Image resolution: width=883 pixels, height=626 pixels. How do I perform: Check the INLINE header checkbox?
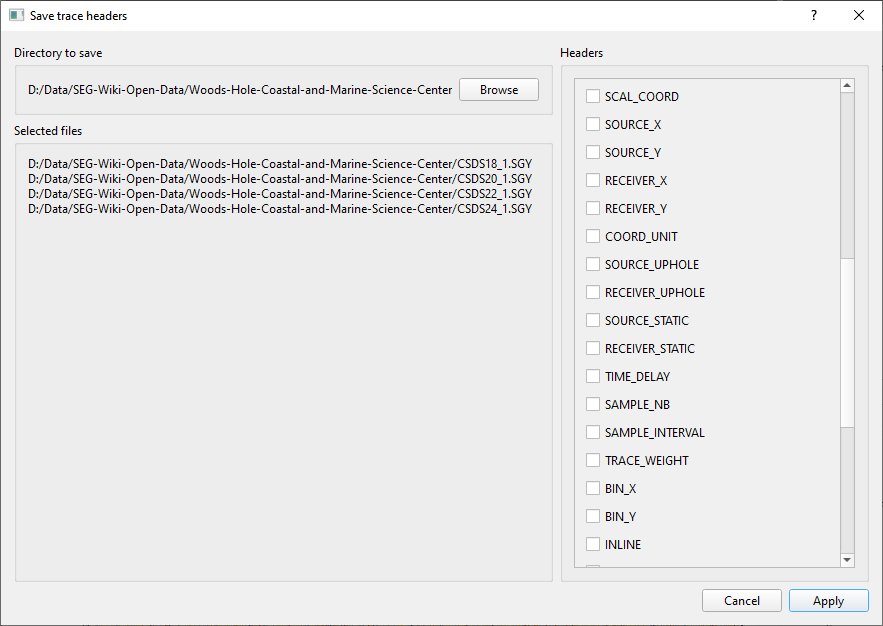pos(593,545)
